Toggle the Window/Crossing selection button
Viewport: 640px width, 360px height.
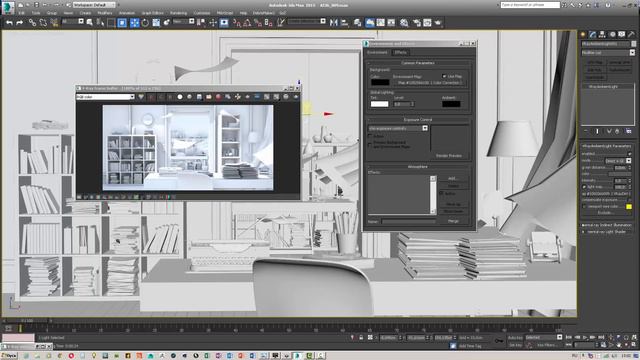coord(122,23)
